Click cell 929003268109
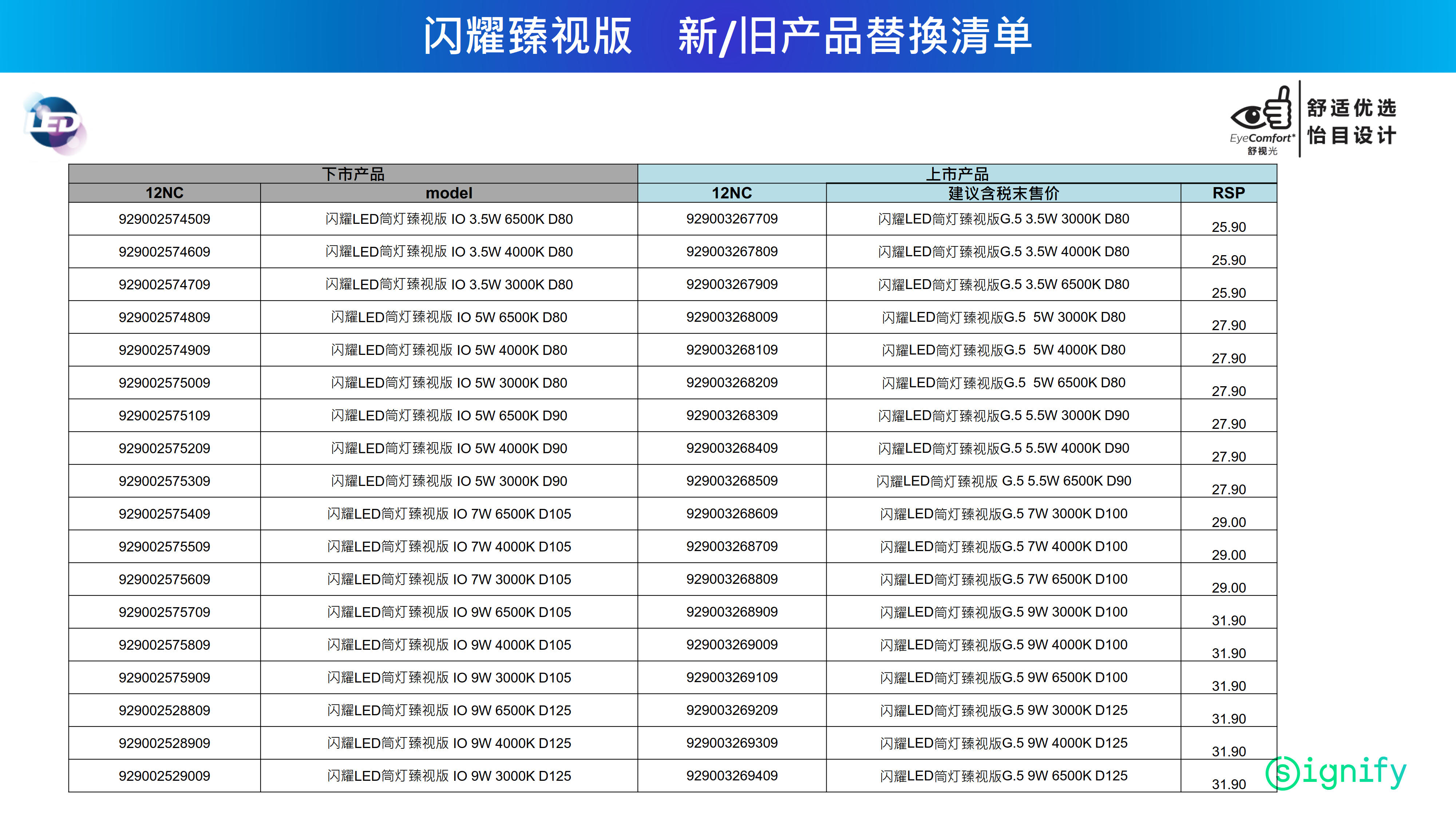1456x819 pixels. [x=732, y=351]
